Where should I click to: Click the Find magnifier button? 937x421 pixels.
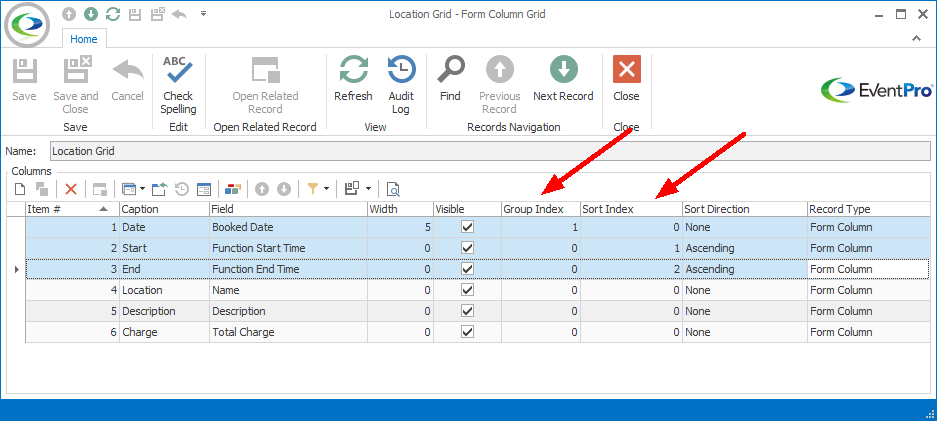coord(450,80)
